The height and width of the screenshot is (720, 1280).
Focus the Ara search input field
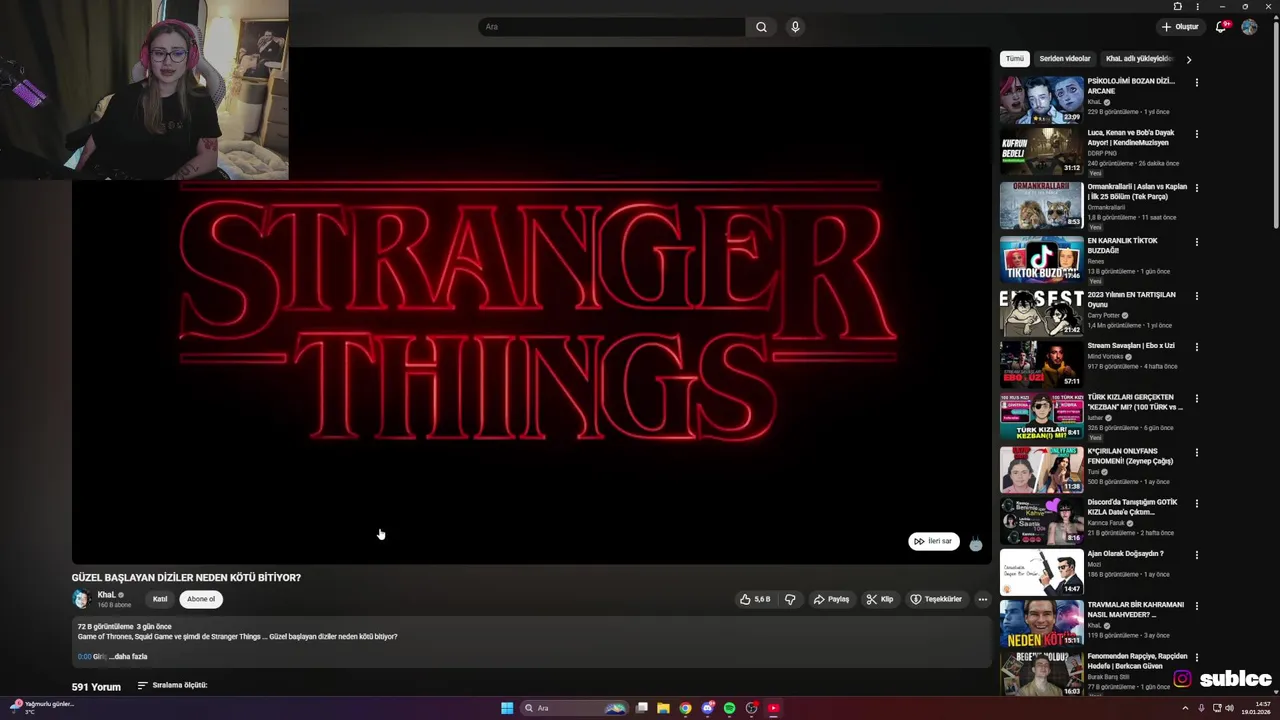[612, 27]
